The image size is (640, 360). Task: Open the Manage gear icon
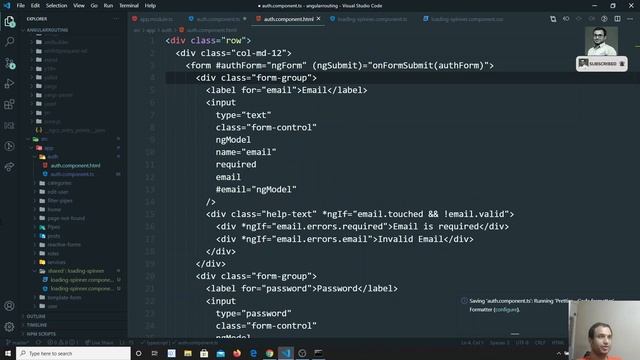[x=9, y=327]
